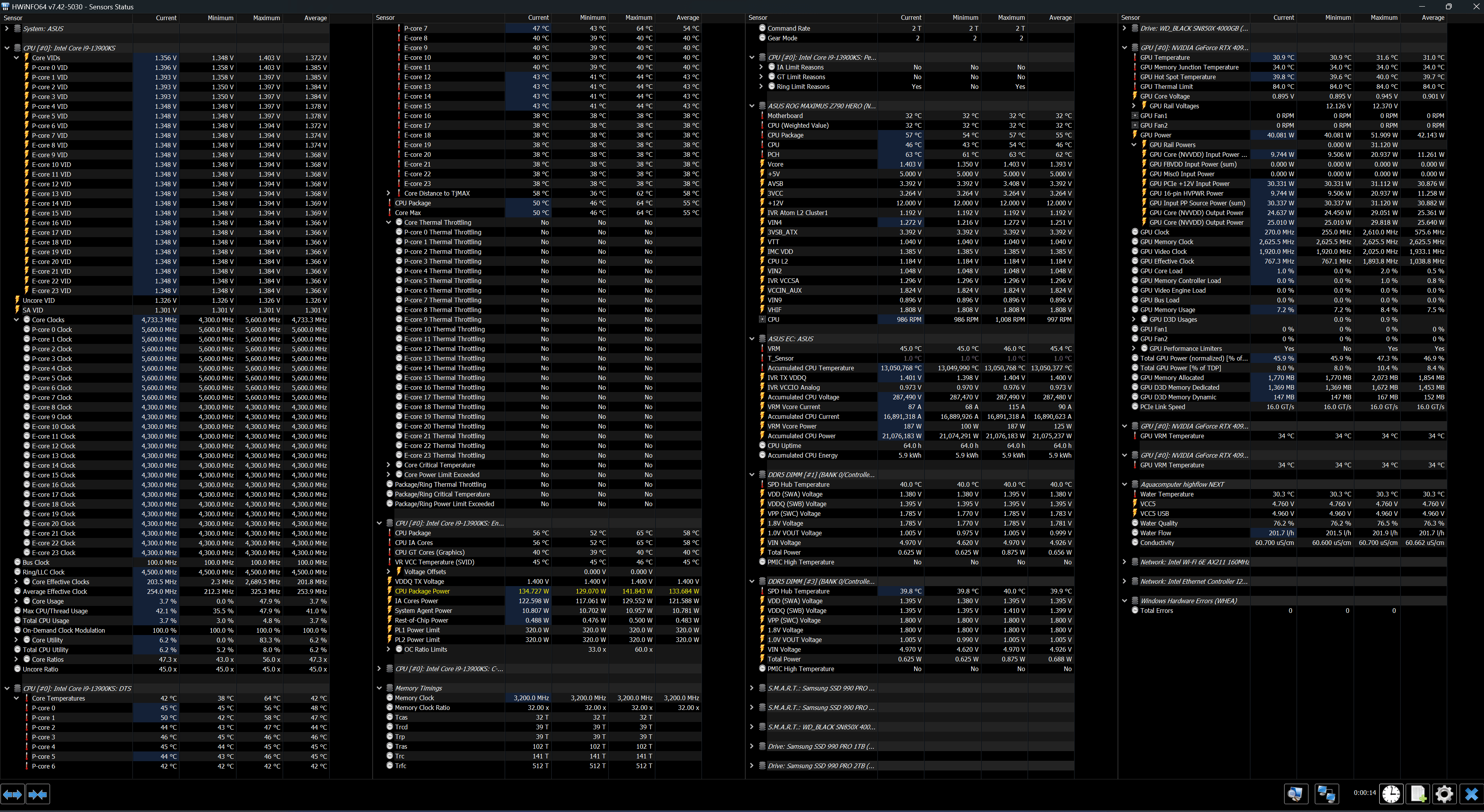This screenshot has width=1484, height=812.
Task: Collapse the ASUS EC: ASUS section
Action: [752, 338]
